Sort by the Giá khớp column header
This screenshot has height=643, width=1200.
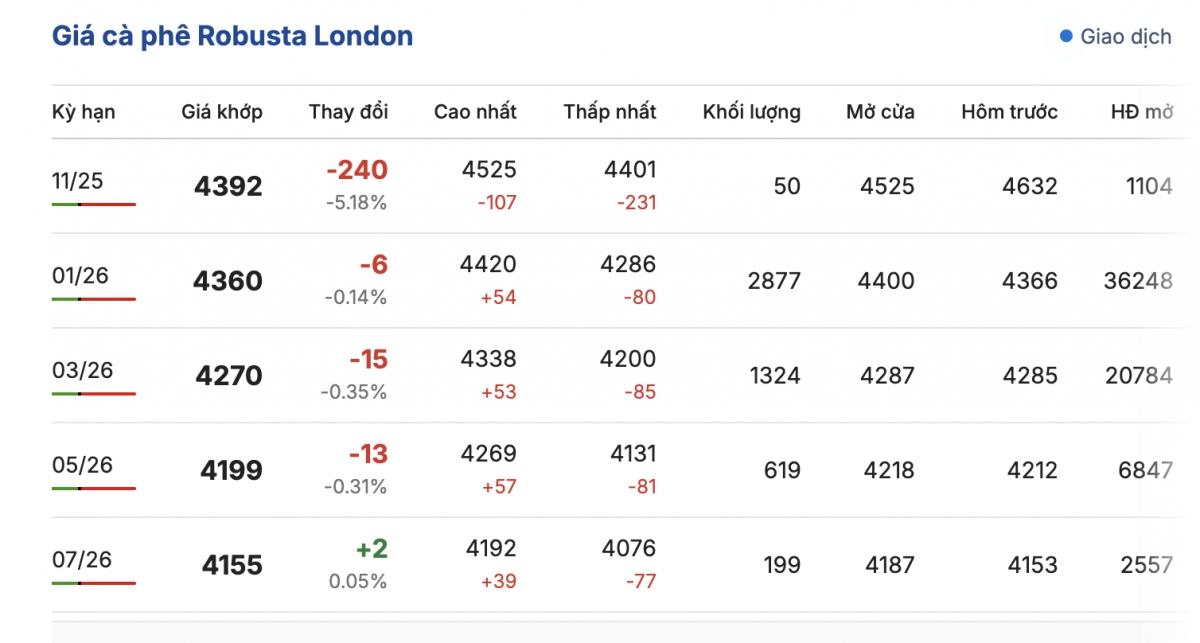pos(222,112)
